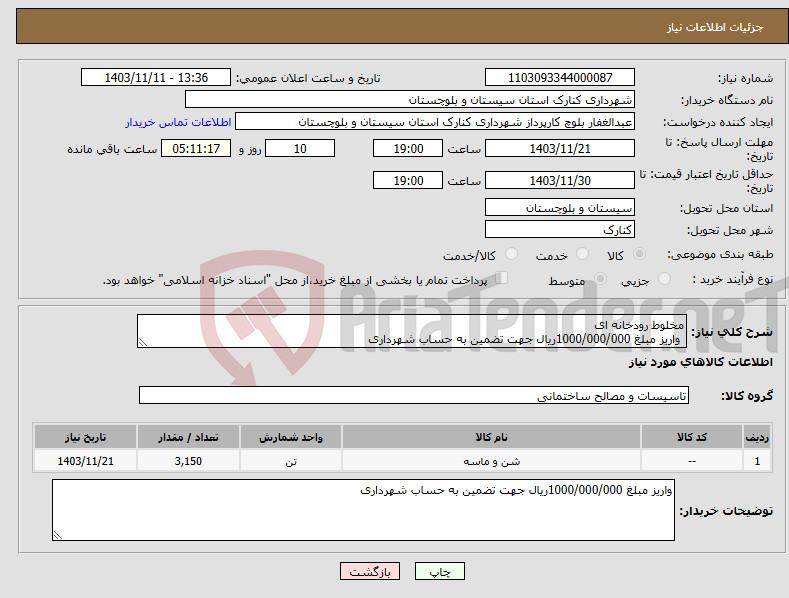Click the resize handle of buyer notes area
789x598 pixels.
[58, 535]
